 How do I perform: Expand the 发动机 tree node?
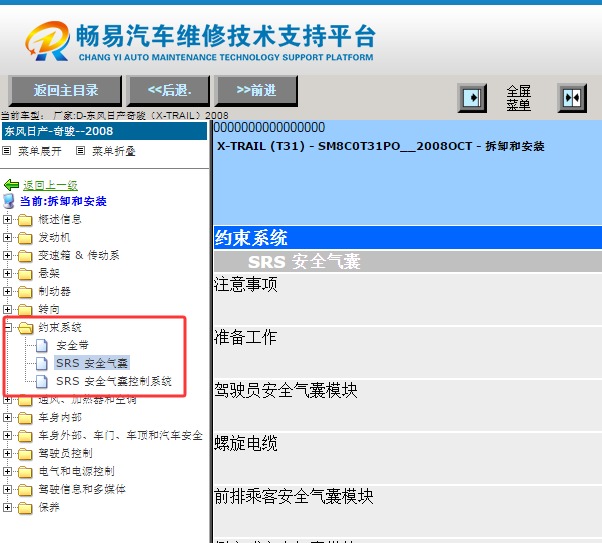(7, 237)
